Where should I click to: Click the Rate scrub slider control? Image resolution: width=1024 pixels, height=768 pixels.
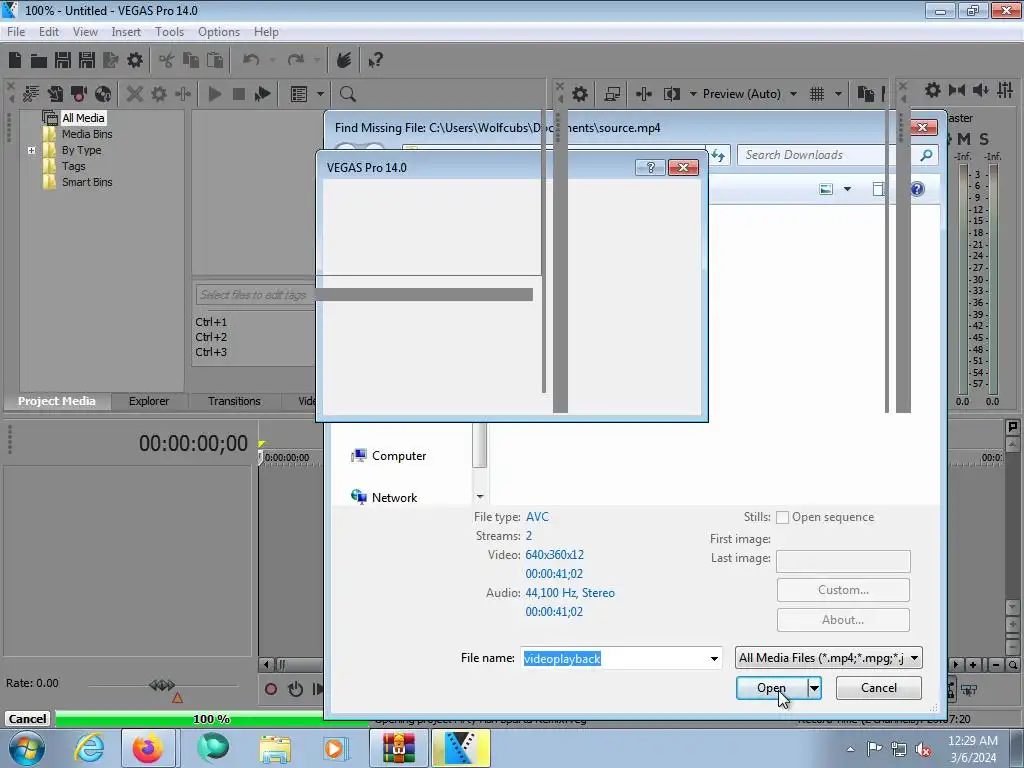coord(162,685)
